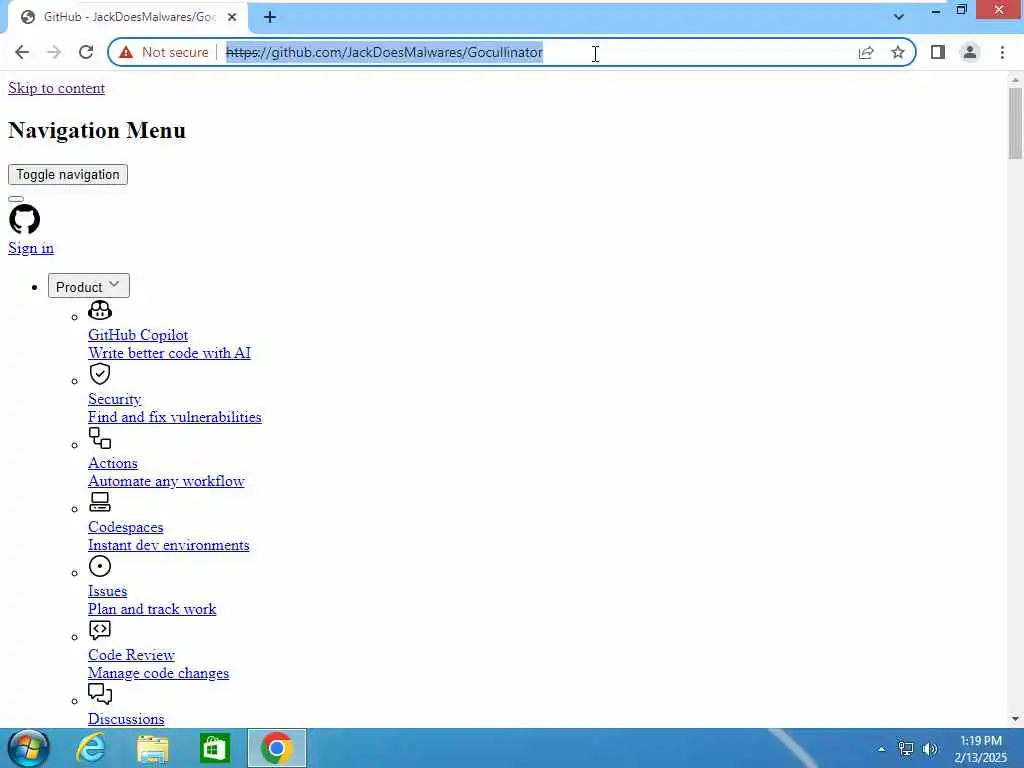This screenshot has width=1024, height=768.
Task: Click Find and fix vulnerabilities link
Action: [x=174, y=417]
